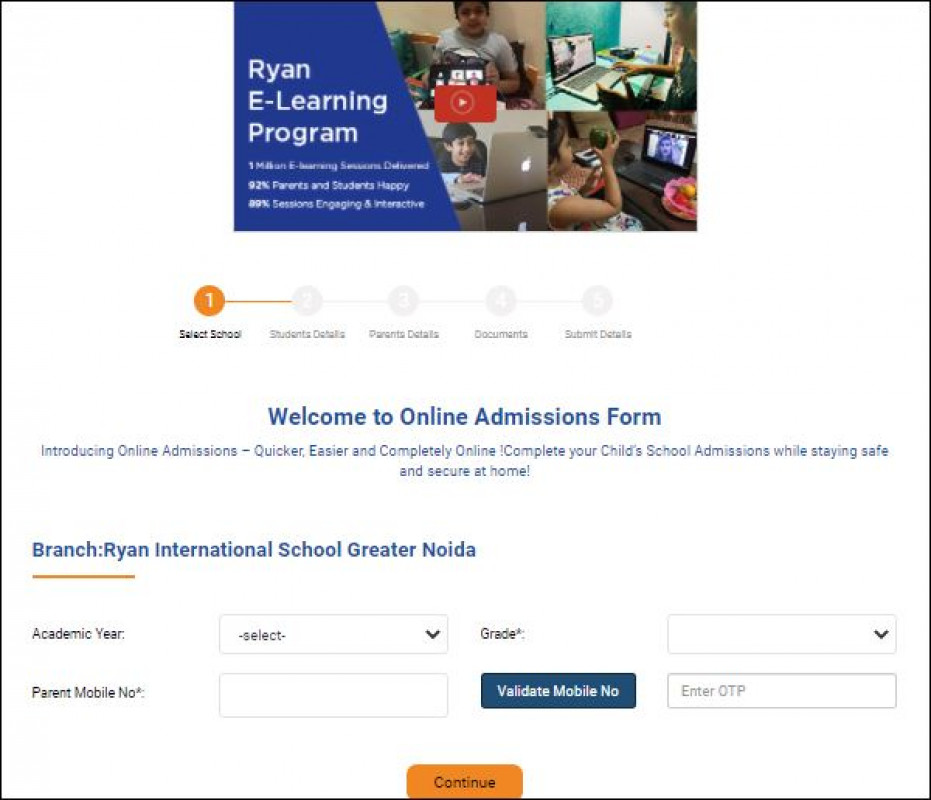This screenshot has height=800, width=931.
Task: Select the 'Select School' step label
Action: click(x=210, y=334)
